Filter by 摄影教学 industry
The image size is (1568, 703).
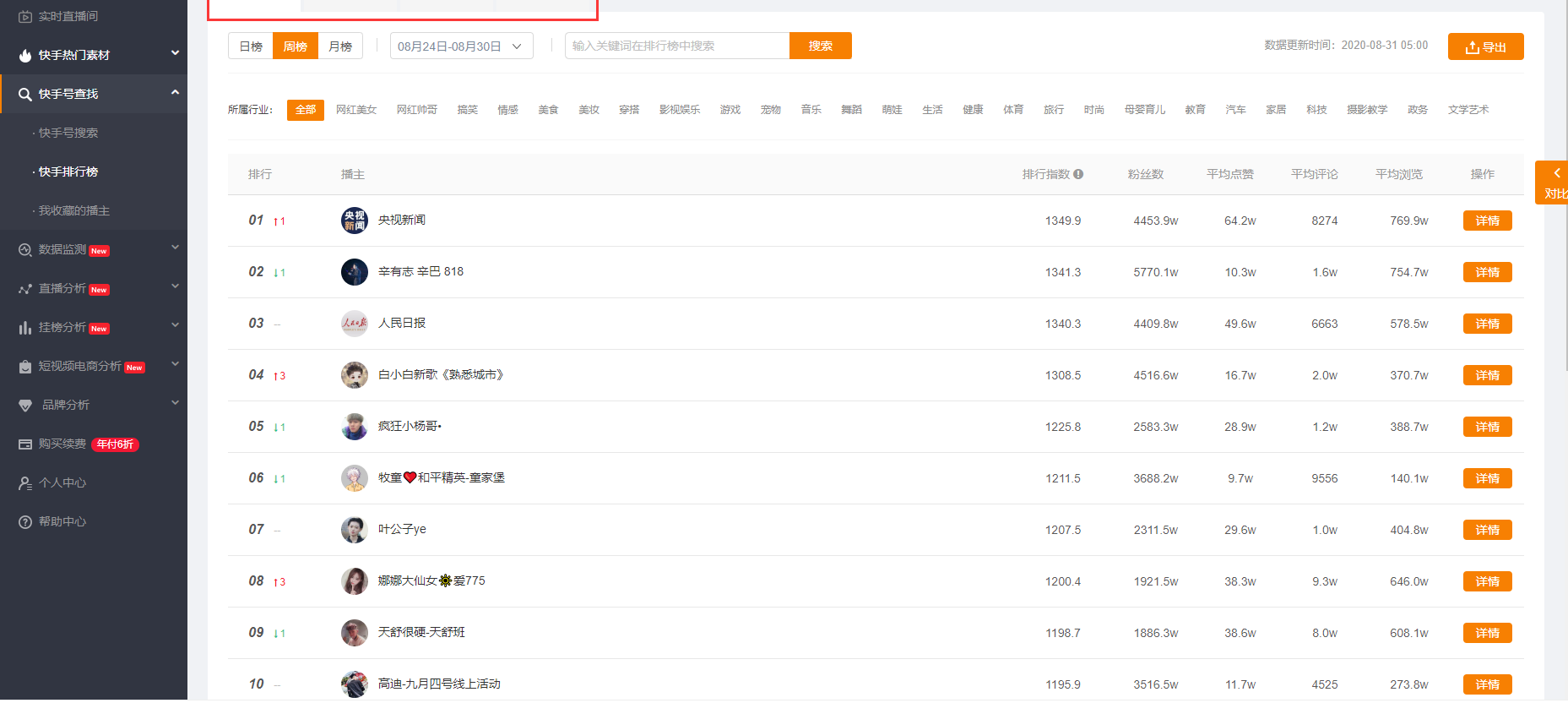point(1367,110)
